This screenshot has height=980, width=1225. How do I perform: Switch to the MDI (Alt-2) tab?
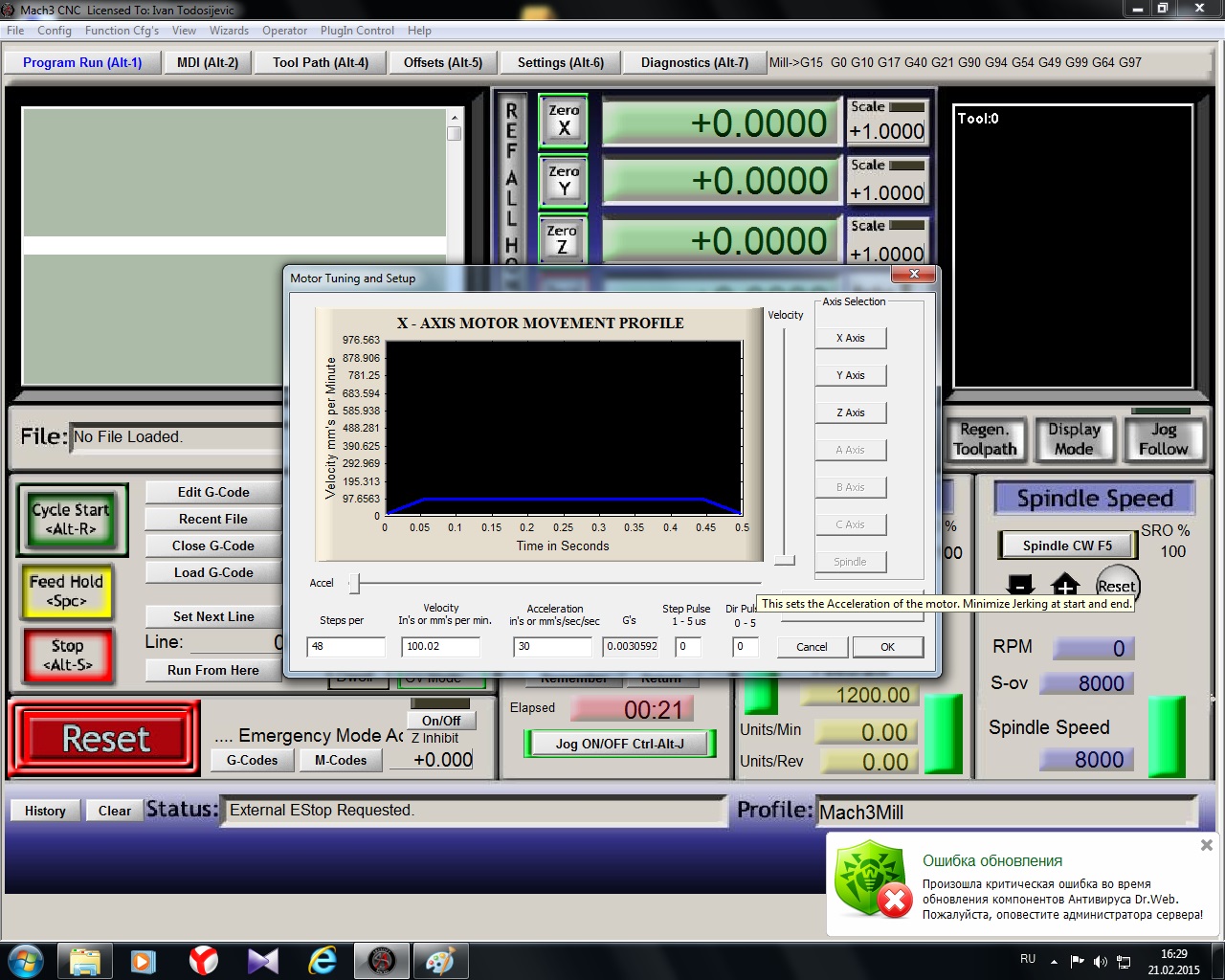208,62
